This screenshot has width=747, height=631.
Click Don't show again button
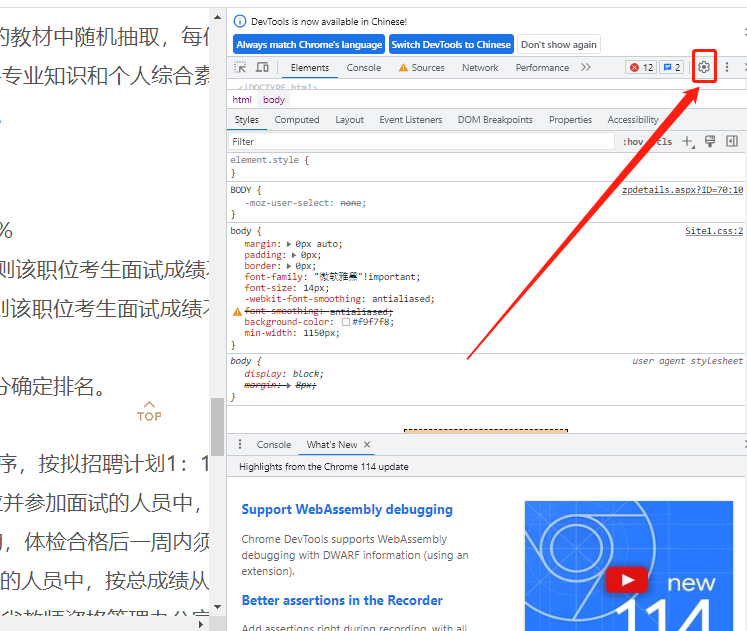click(558, 44)
